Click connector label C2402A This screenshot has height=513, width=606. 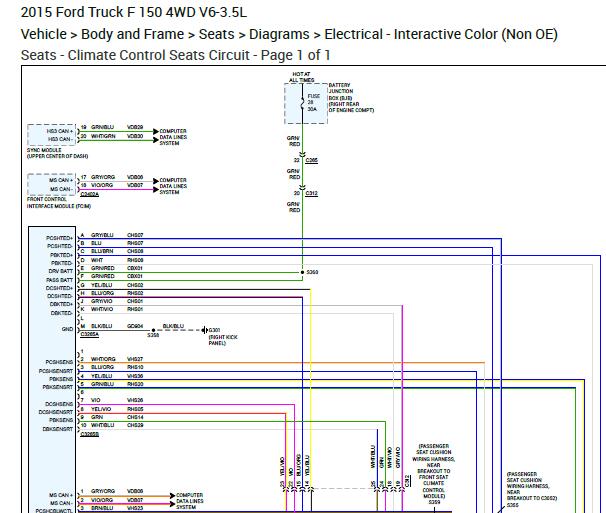[x=90, y=194]
